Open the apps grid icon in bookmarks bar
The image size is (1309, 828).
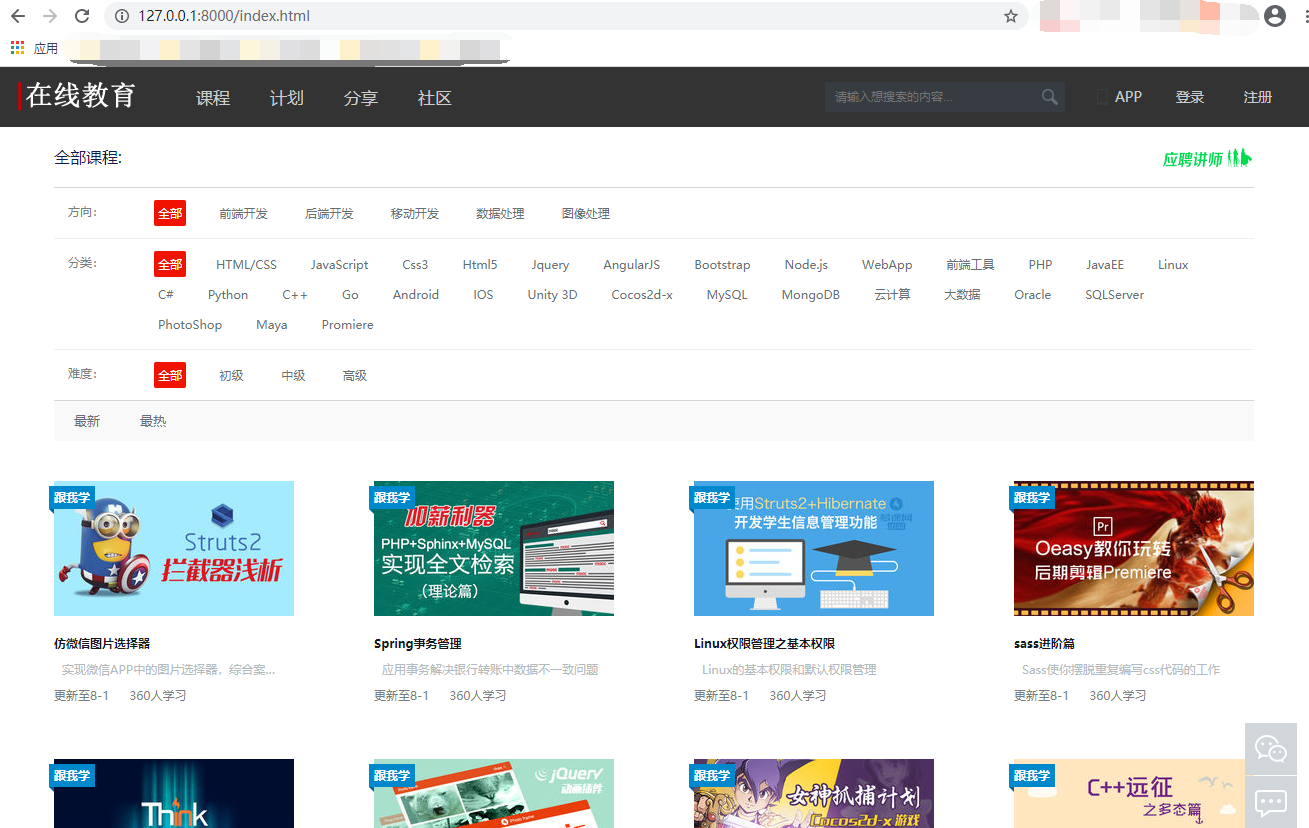[17, 48]
